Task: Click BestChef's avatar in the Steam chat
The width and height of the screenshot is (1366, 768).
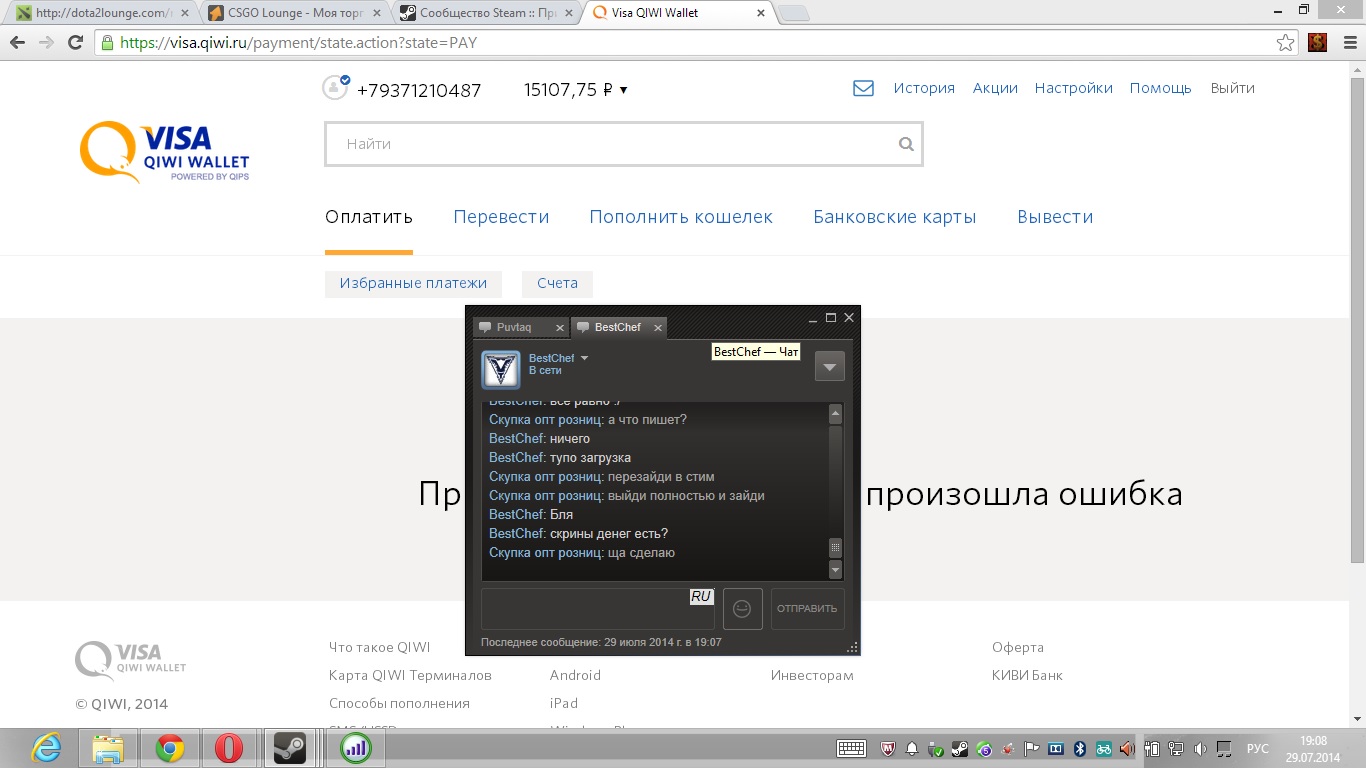Action: point(501,369)
